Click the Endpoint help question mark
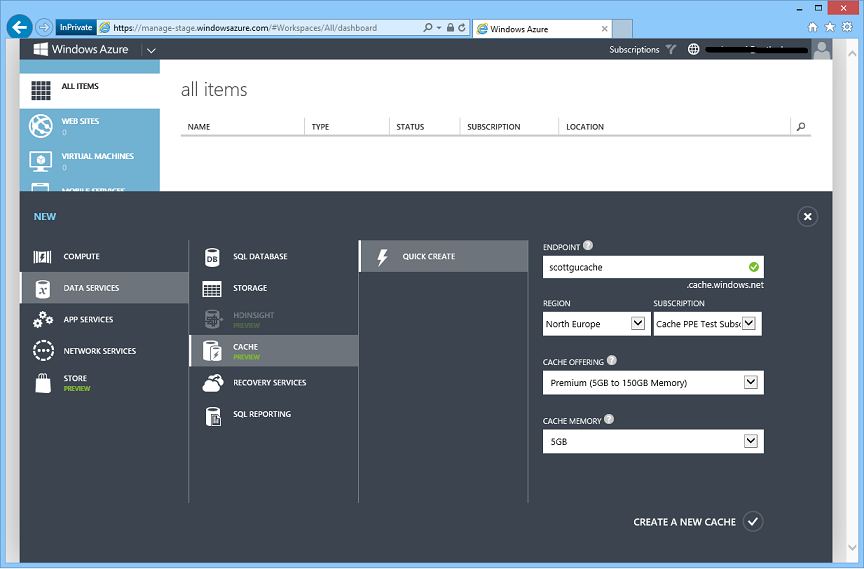 pos(588,246)
